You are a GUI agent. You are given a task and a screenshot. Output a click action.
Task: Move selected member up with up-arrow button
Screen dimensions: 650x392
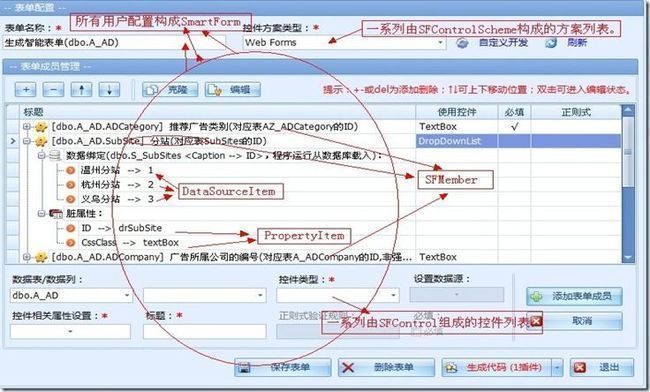tap(81, 90)
